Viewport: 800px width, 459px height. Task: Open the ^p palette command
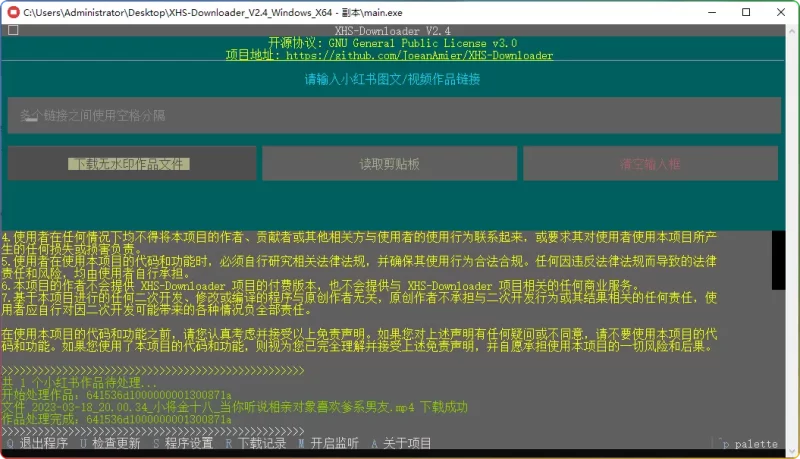pyautogui.click(x=748, y=444)
